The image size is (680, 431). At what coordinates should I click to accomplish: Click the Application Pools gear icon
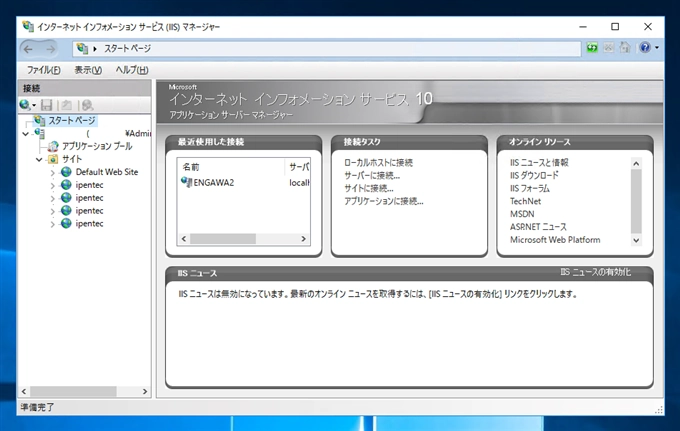(x=53, y=146)
